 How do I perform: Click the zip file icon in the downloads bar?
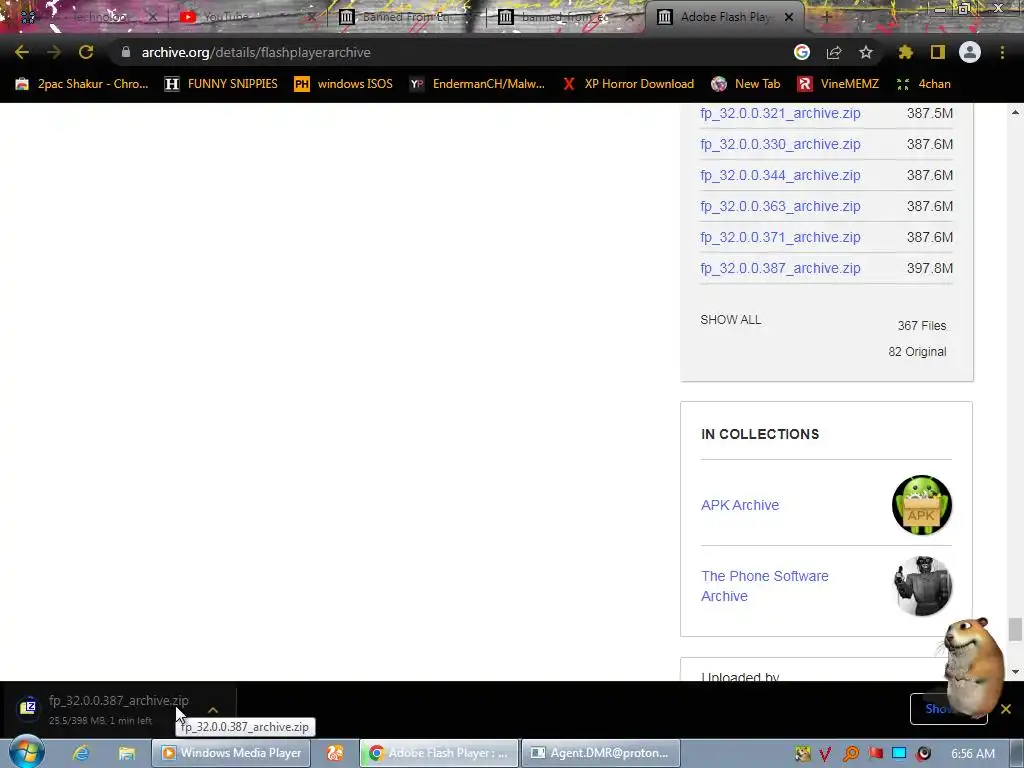[x=28, y=707]
